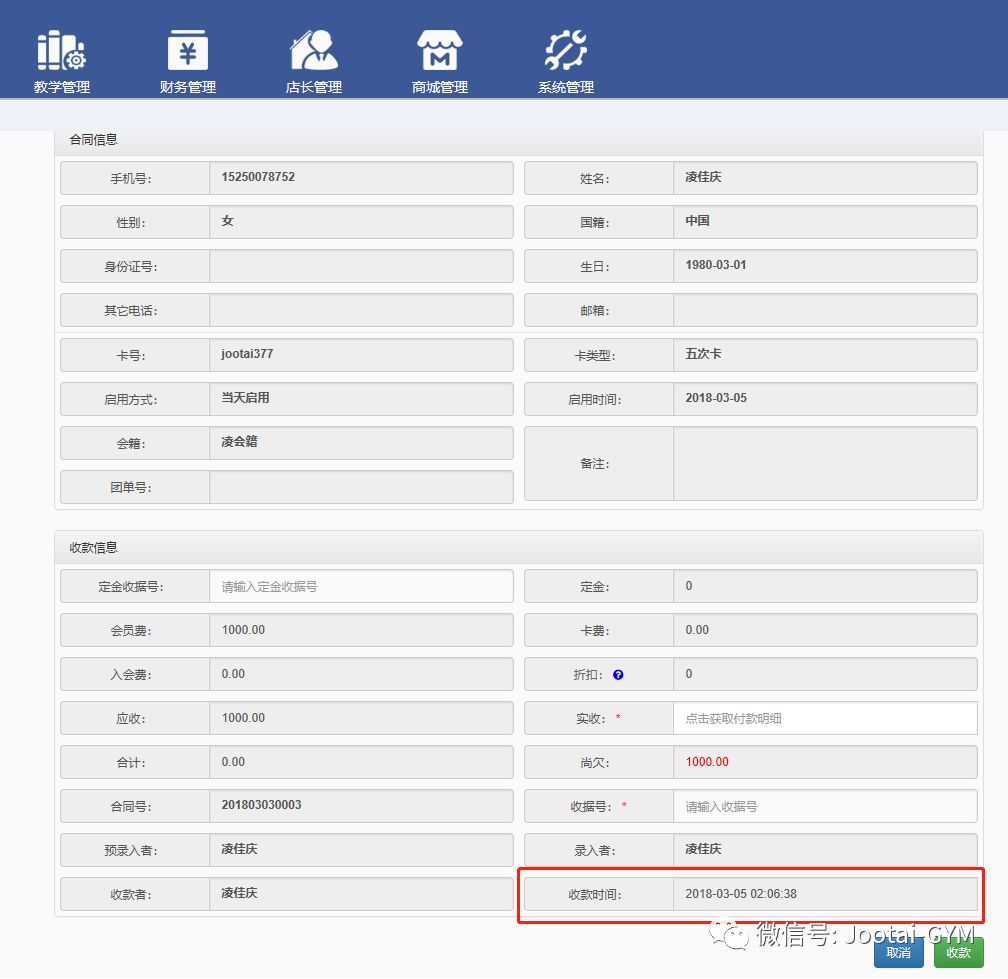Open the 教学管理 books icon

[61, 49]
